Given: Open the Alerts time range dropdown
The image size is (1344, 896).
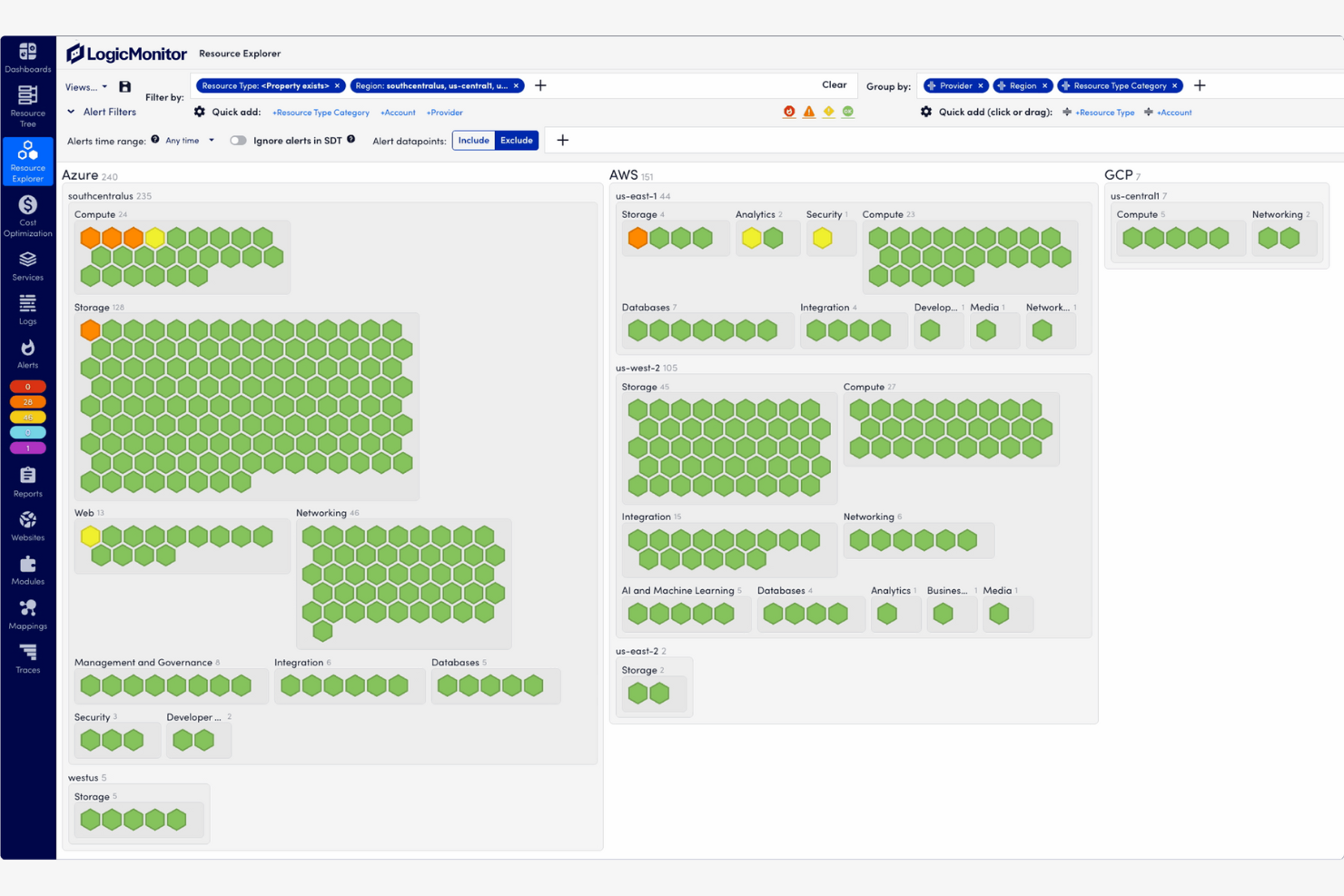Looking at the screenshot, I should coord(190,141).
